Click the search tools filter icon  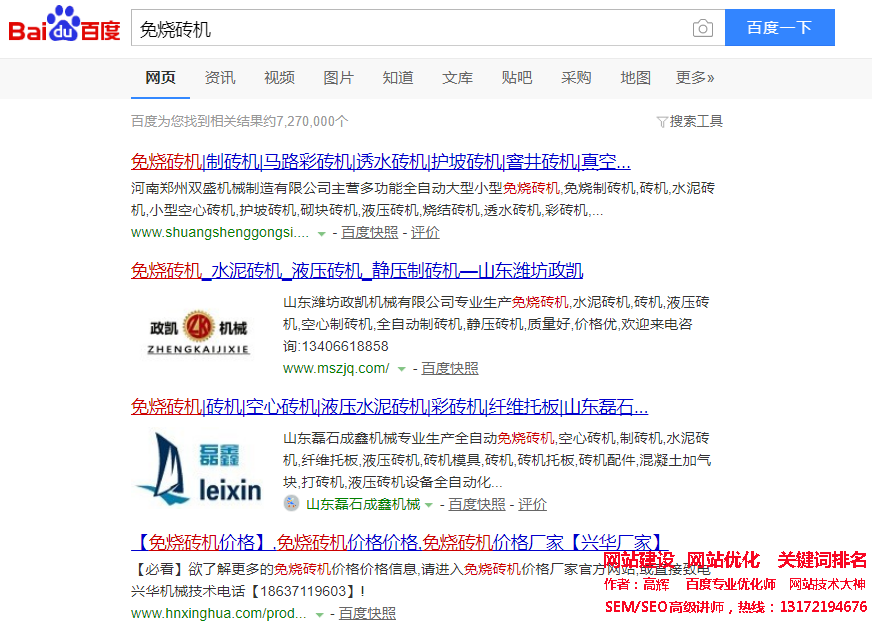coord(661,122)
